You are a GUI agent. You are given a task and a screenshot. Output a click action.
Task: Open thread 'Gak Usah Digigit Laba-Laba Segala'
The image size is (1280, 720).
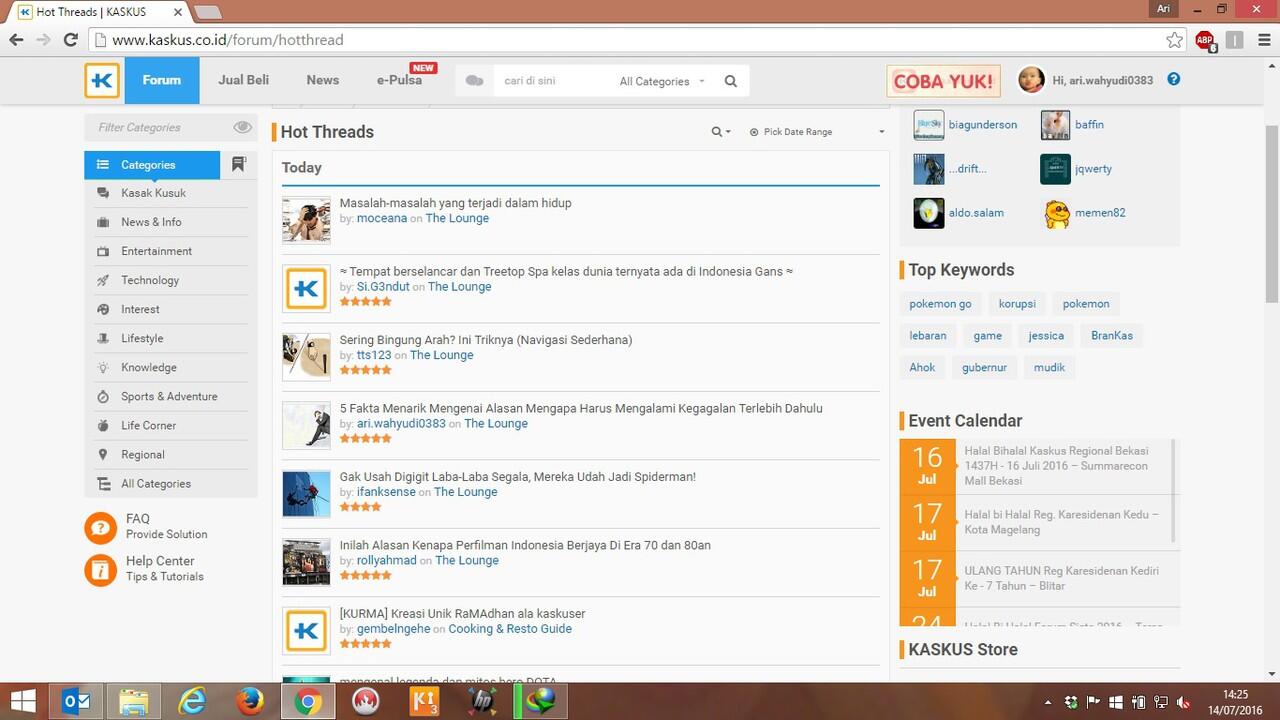tap(517, 477)
